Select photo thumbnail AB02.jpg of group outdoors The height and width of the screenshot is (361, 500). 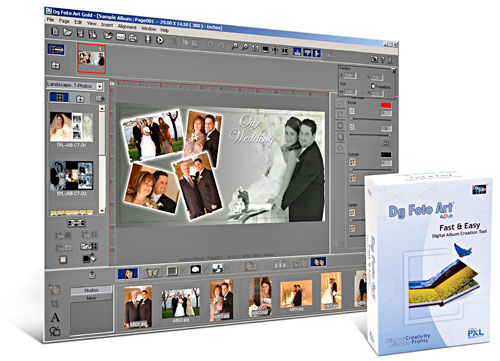[180, 303]
